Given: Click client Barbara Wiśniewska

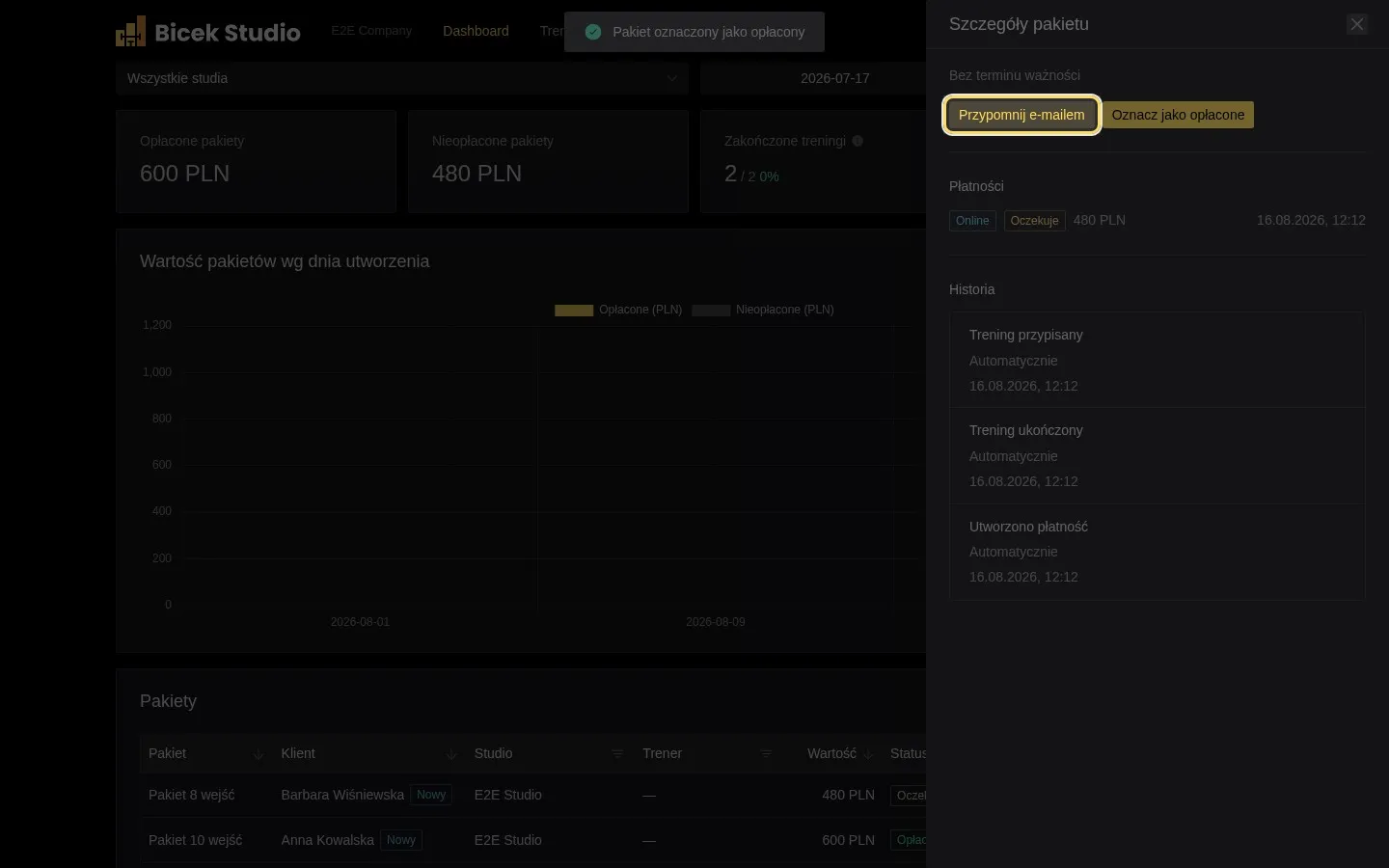Looking at the screenshot, I should [x=342, y=795].
